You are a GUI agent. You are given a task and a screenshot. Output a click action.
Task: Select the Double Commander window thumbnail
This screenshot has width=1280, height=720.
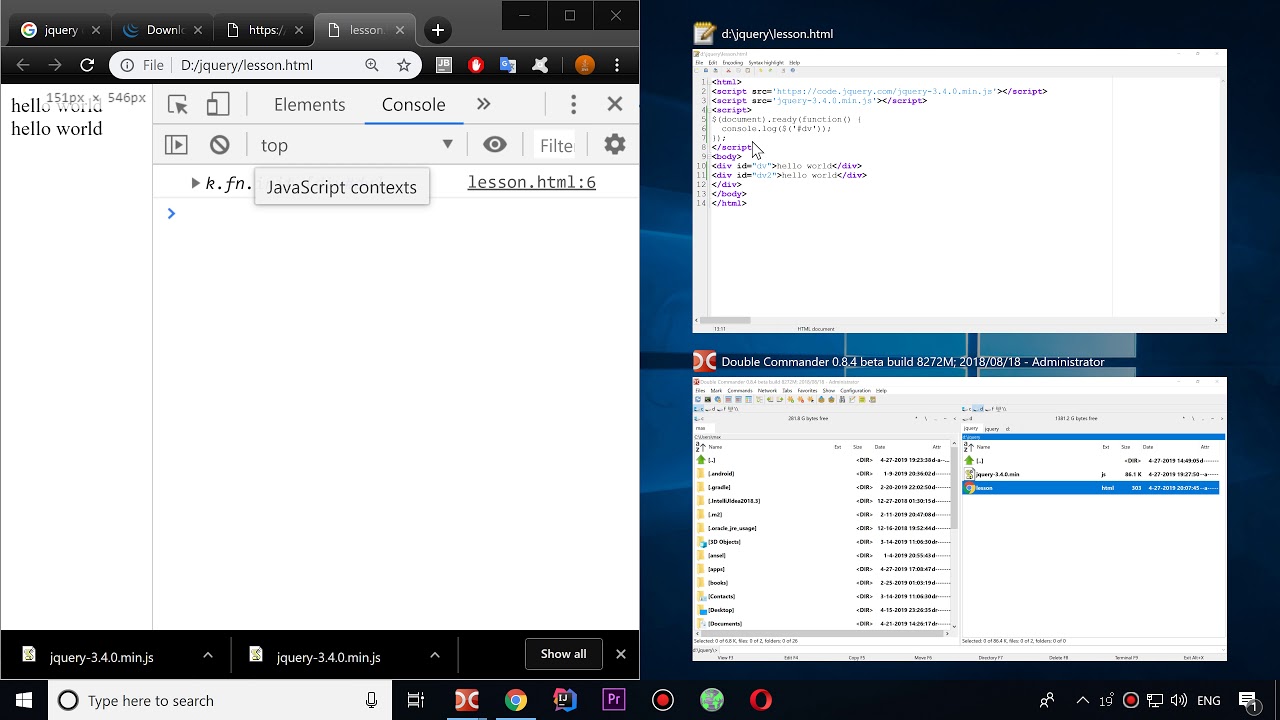960,519
